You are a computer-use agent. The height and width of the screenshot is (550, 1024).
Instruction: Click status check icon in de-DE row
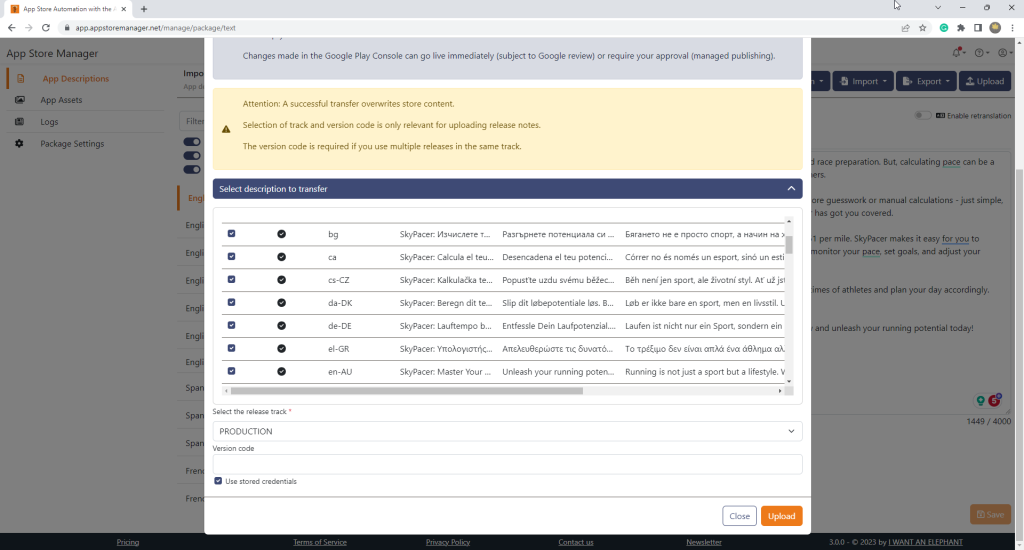281,325
